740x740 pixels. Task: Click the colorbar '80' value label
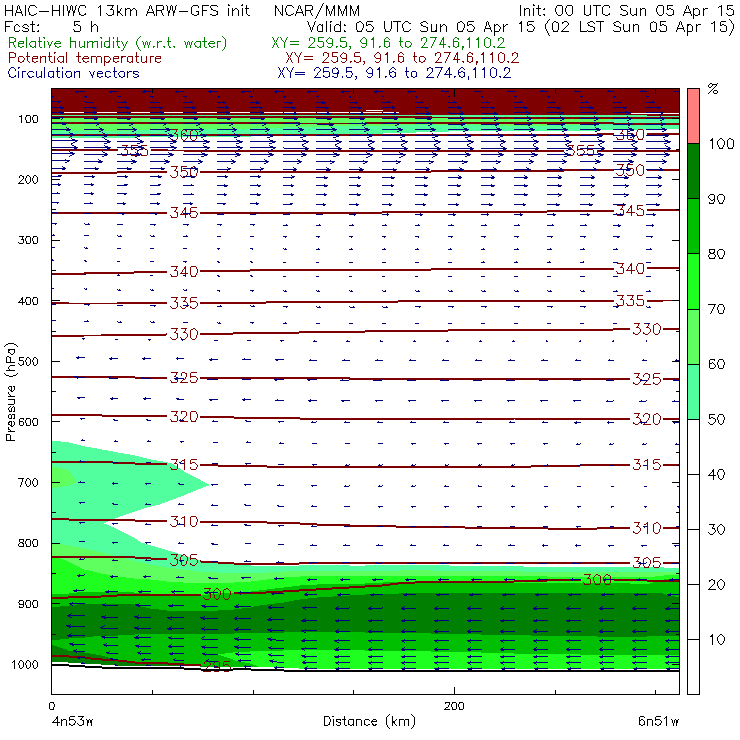click(716, 254)
